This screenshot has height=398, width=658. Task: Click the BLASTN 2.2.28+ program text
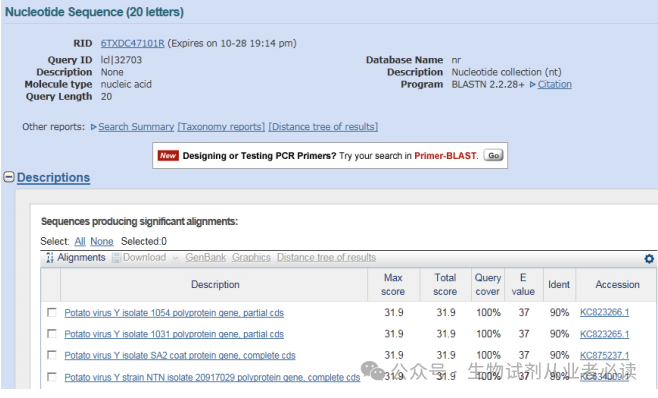click(x=488, y=84)
